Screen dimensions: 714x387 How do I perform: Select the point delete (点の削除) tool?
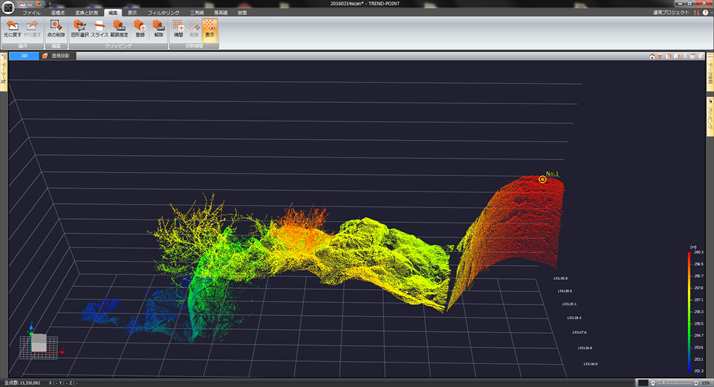pos(56,29)
